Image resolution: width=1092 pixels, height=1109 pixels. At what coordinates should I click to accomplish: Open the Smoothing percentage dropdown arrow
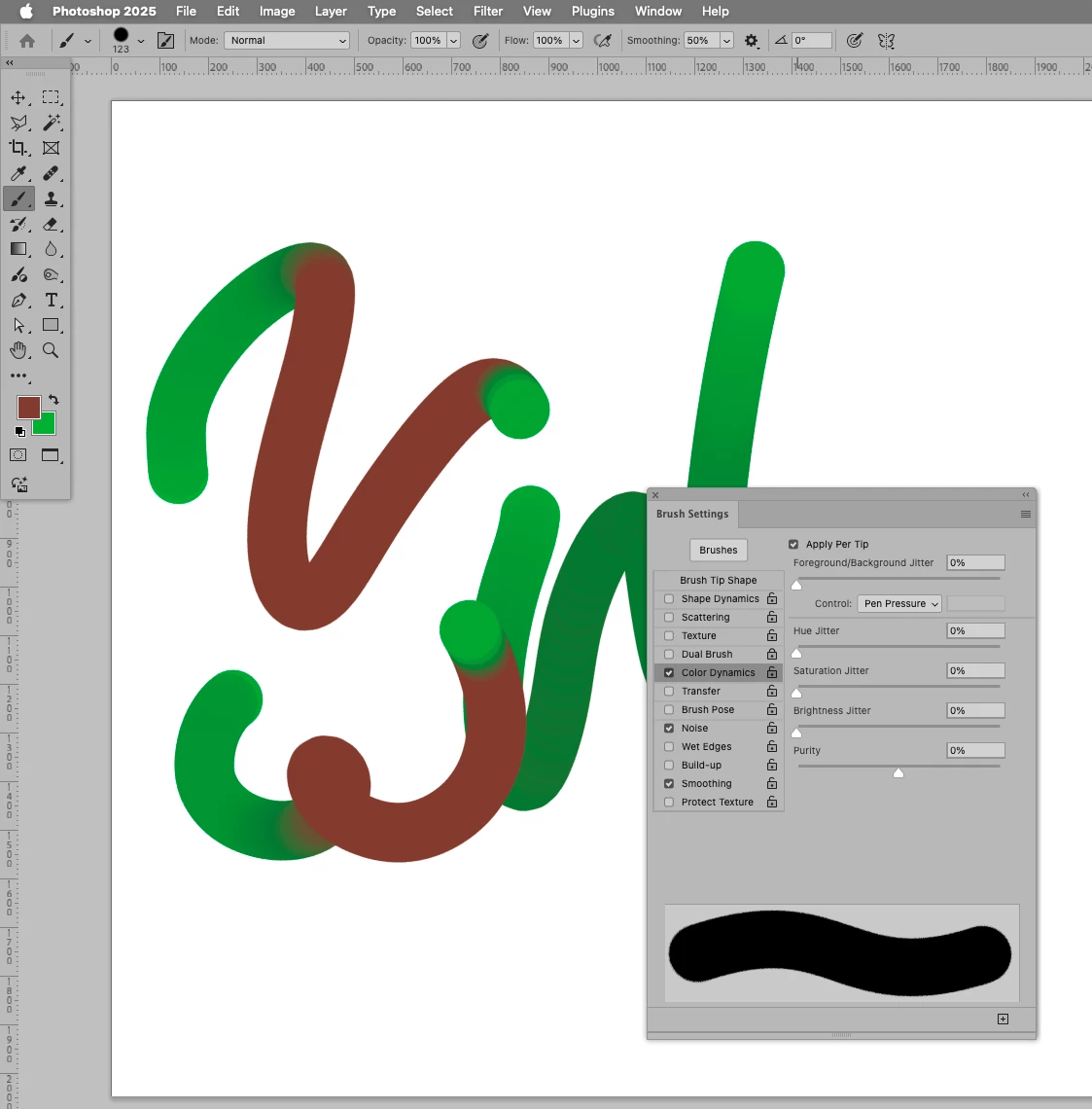726,40
